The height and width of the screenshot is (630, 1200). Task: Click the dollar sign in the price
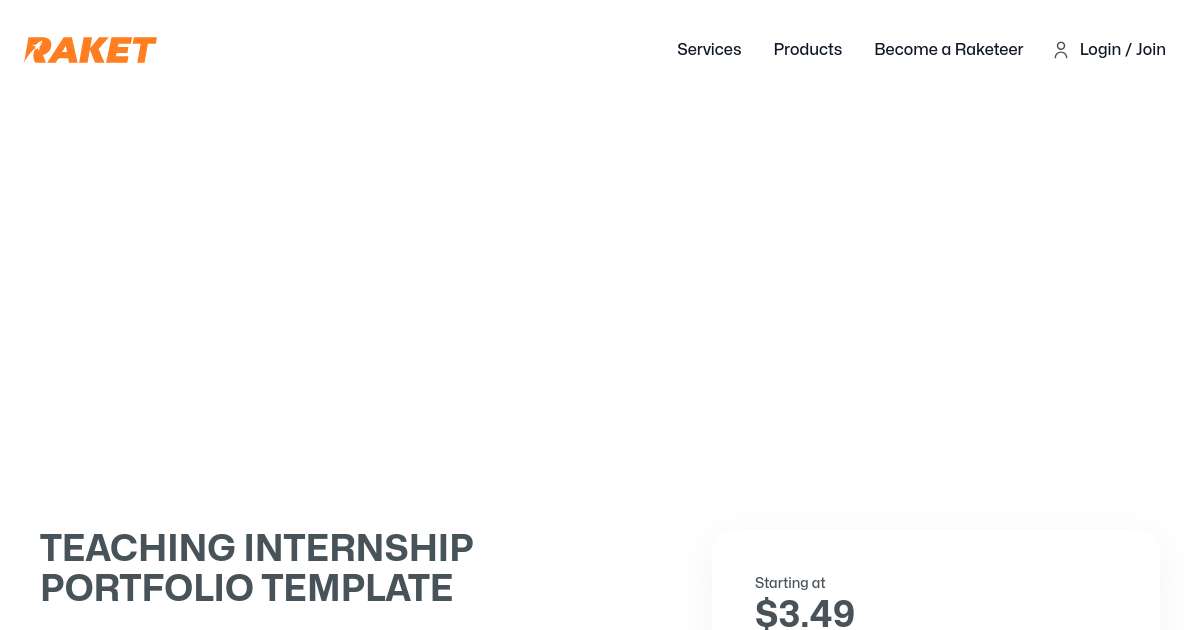[766, 613]
